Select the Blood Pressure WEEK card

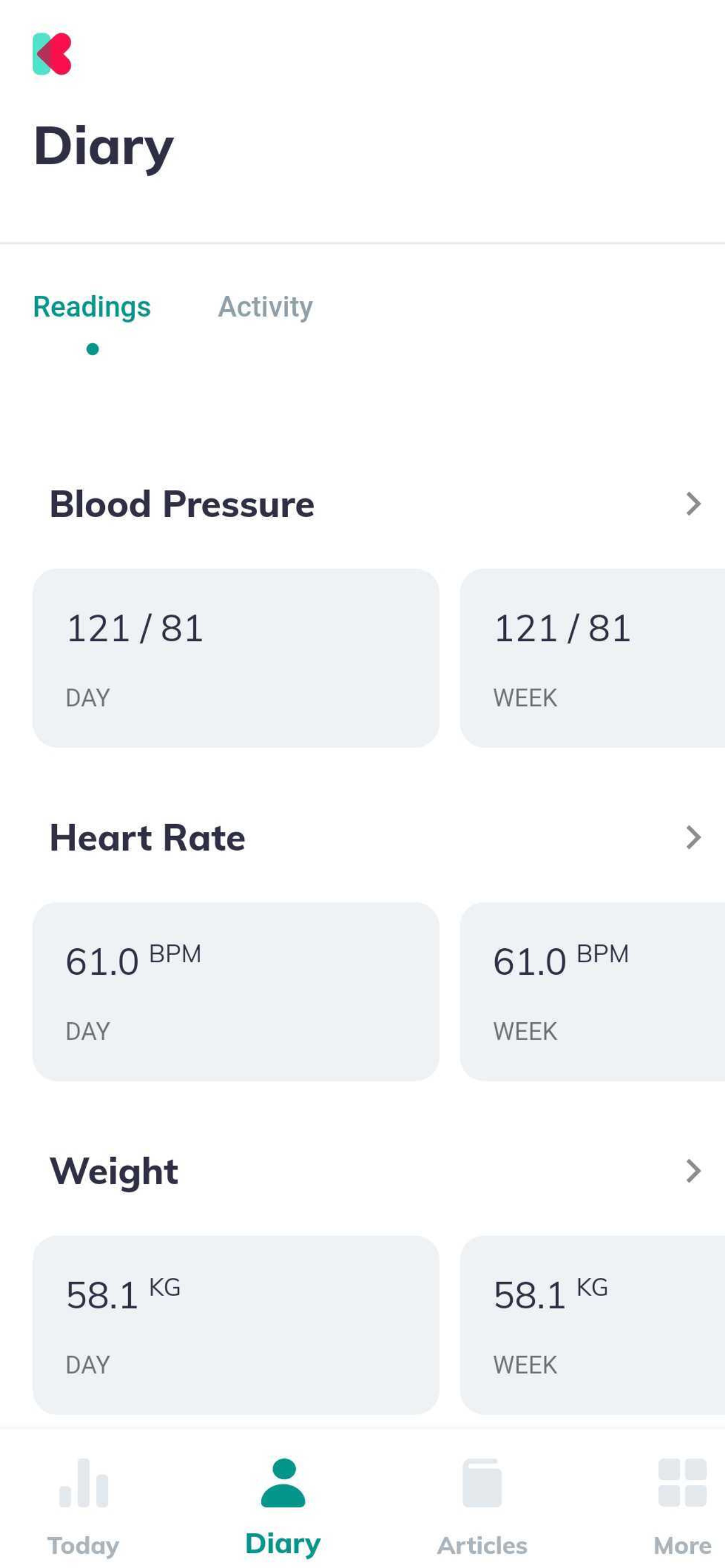[x=592, y=658]
